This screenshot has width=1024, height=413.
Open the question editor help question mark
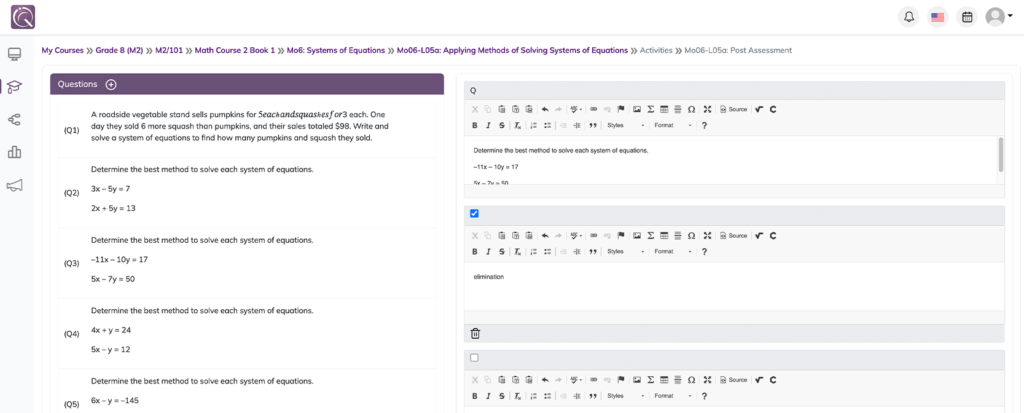click(705, 125)
